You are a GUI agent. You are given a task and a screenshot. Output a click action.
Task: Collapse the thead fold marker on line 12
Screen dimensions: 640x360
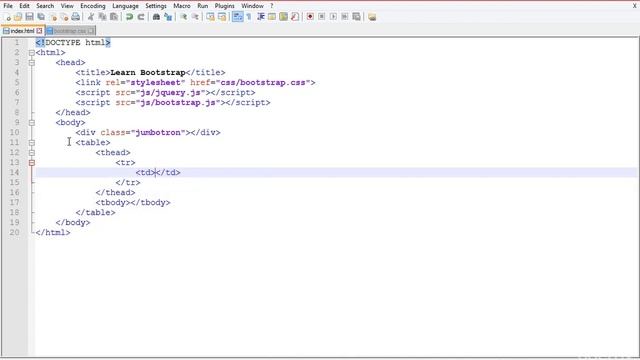coord(31,153)
